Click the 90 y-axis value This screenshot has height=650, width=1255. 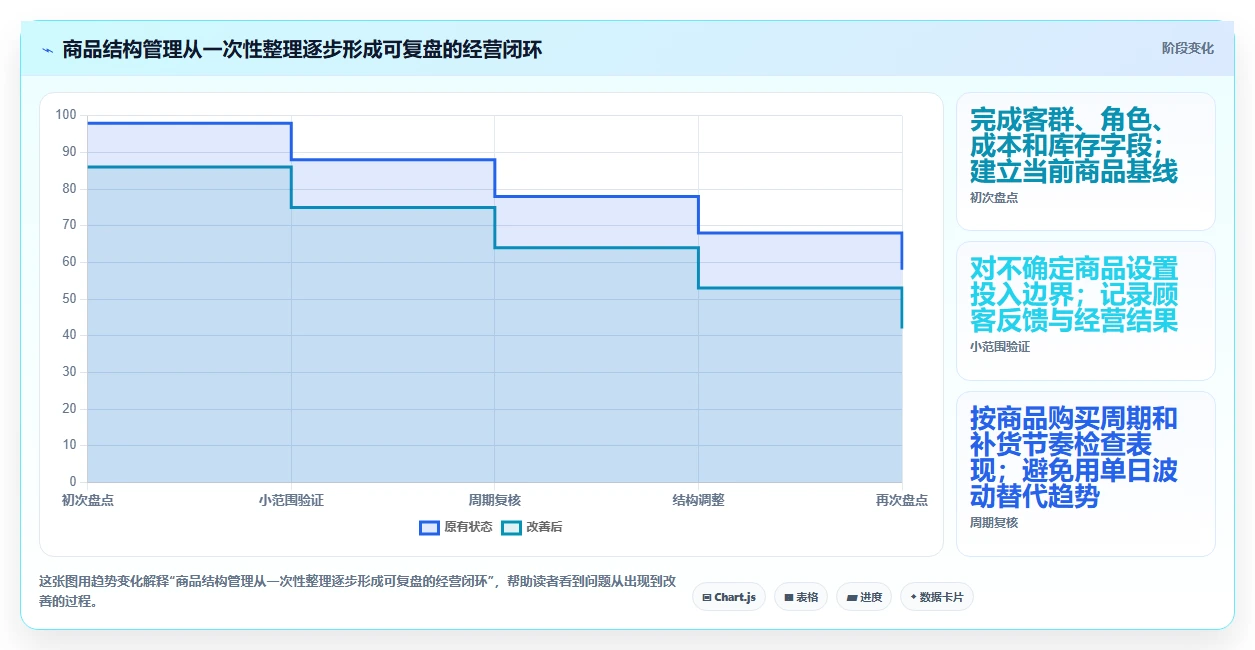tap(69, 152)
